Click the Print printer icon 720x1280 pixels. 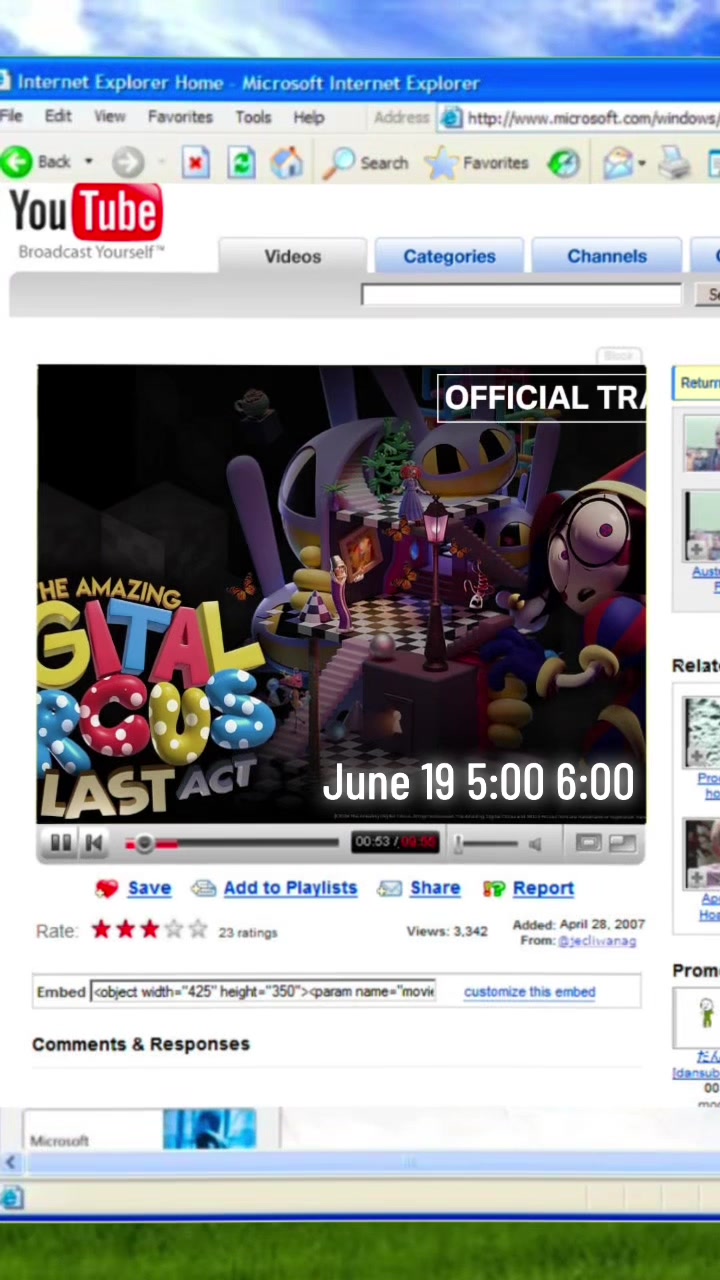675,162
